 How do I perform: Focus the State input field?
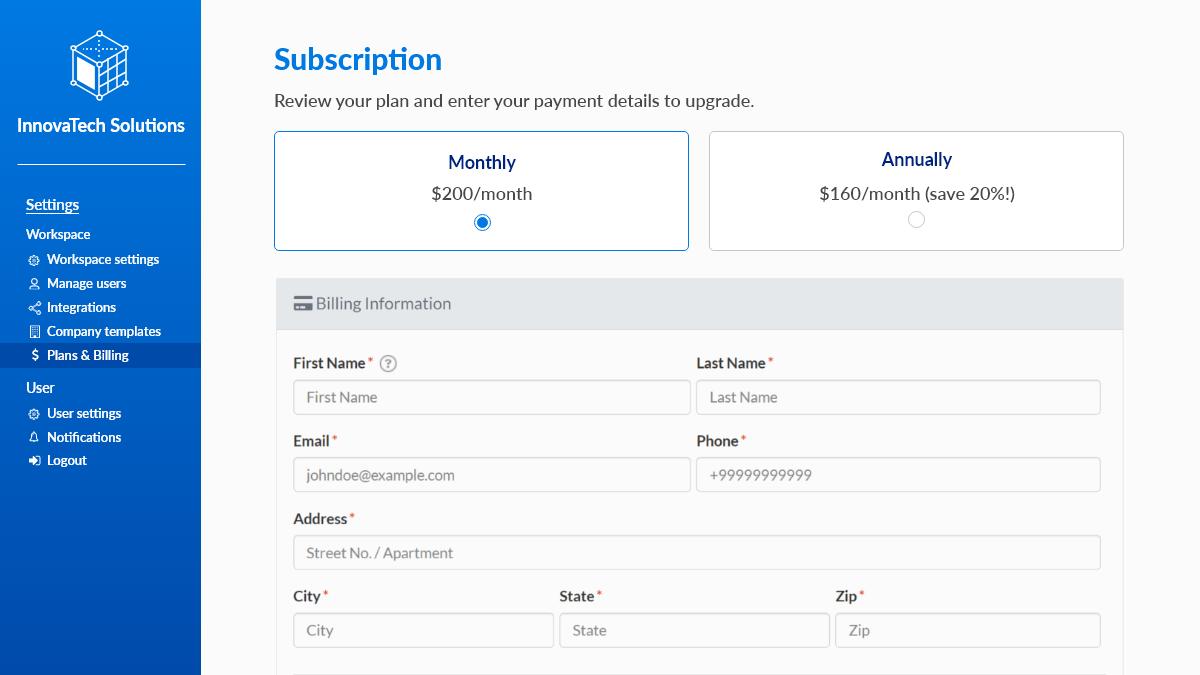coord(694,630)
